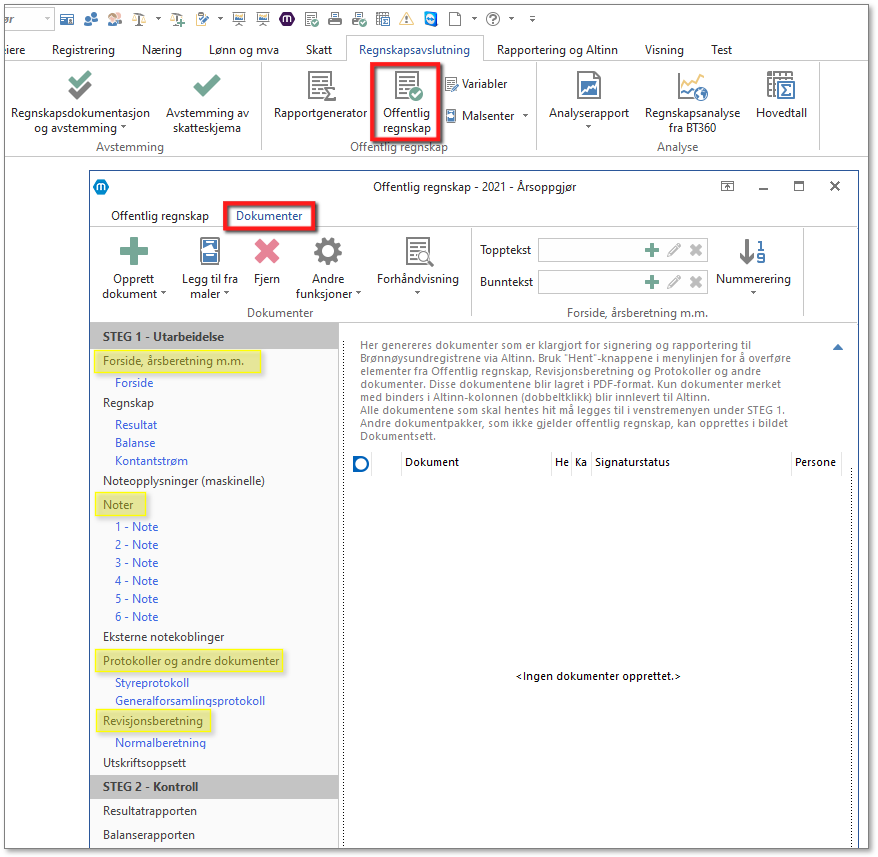
Task: Delete the Bunntekst with the X icon
Action: [x=696, y=282]
